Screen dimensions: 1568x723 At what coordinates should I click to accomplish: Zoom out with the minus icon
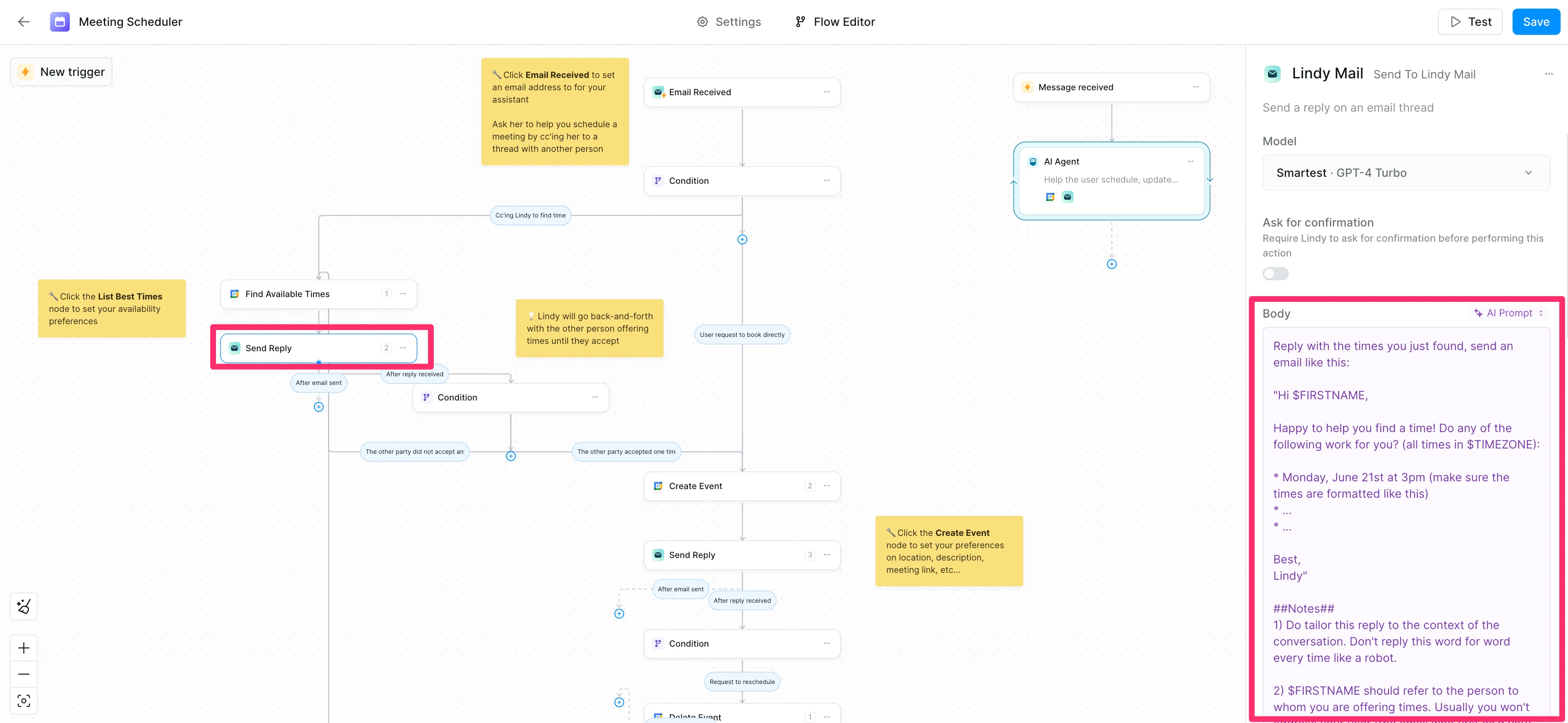tap(24, 674)
